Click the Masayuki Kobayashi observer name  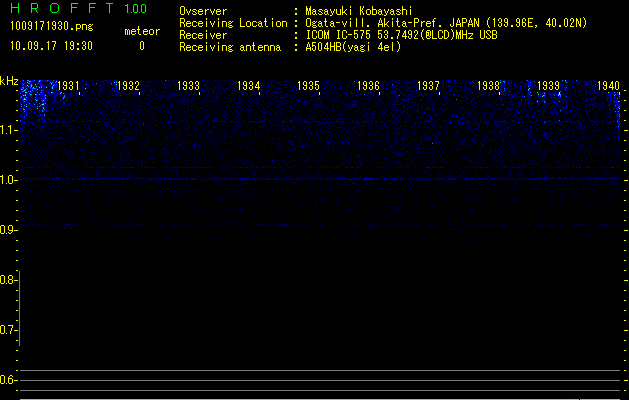pyautogui.click(x=359, y=11)
